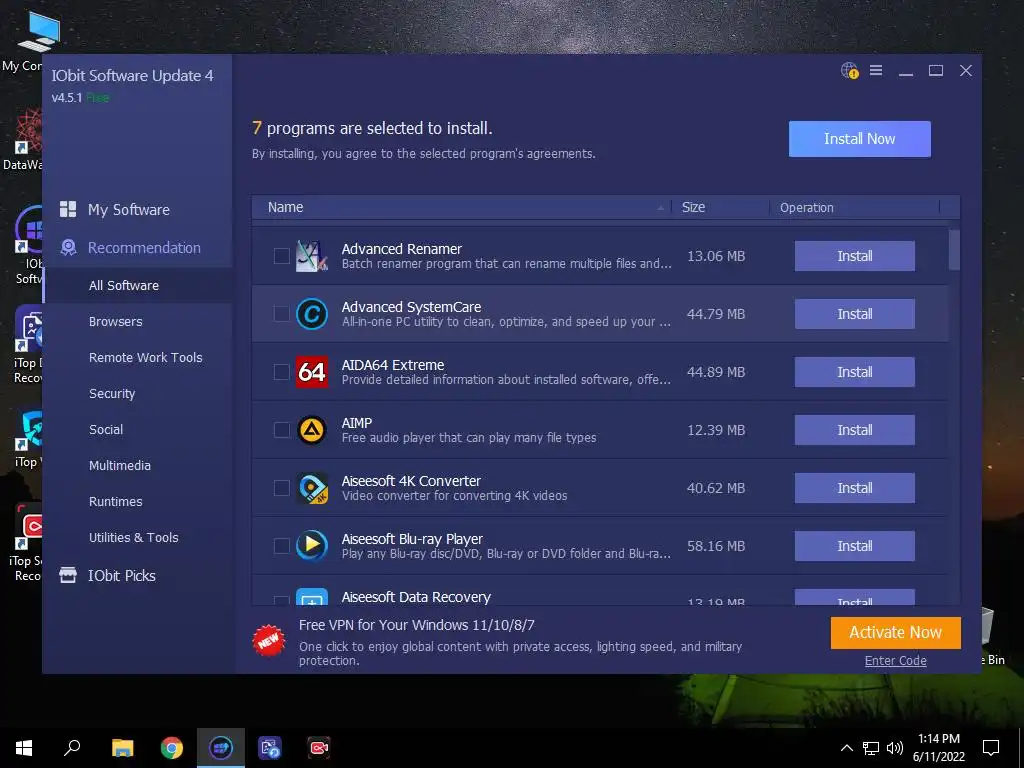Click the Advanced SystemCare app icon
Image resolution: width=1024 pixels, height=768 pixels.
click(x=312, y=314)
